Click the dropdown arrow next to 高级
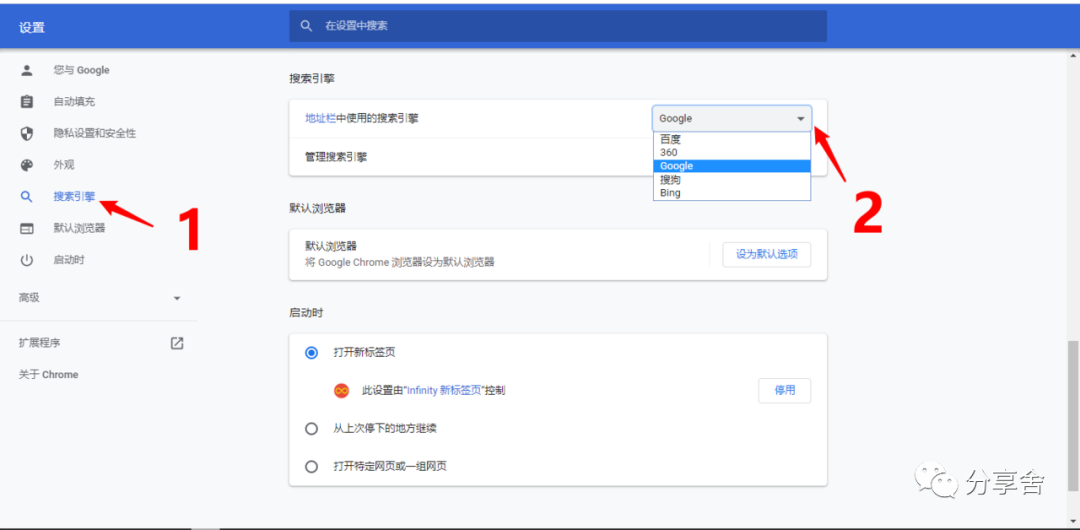This screenshot has height=530, width=1080. [177, 298]
